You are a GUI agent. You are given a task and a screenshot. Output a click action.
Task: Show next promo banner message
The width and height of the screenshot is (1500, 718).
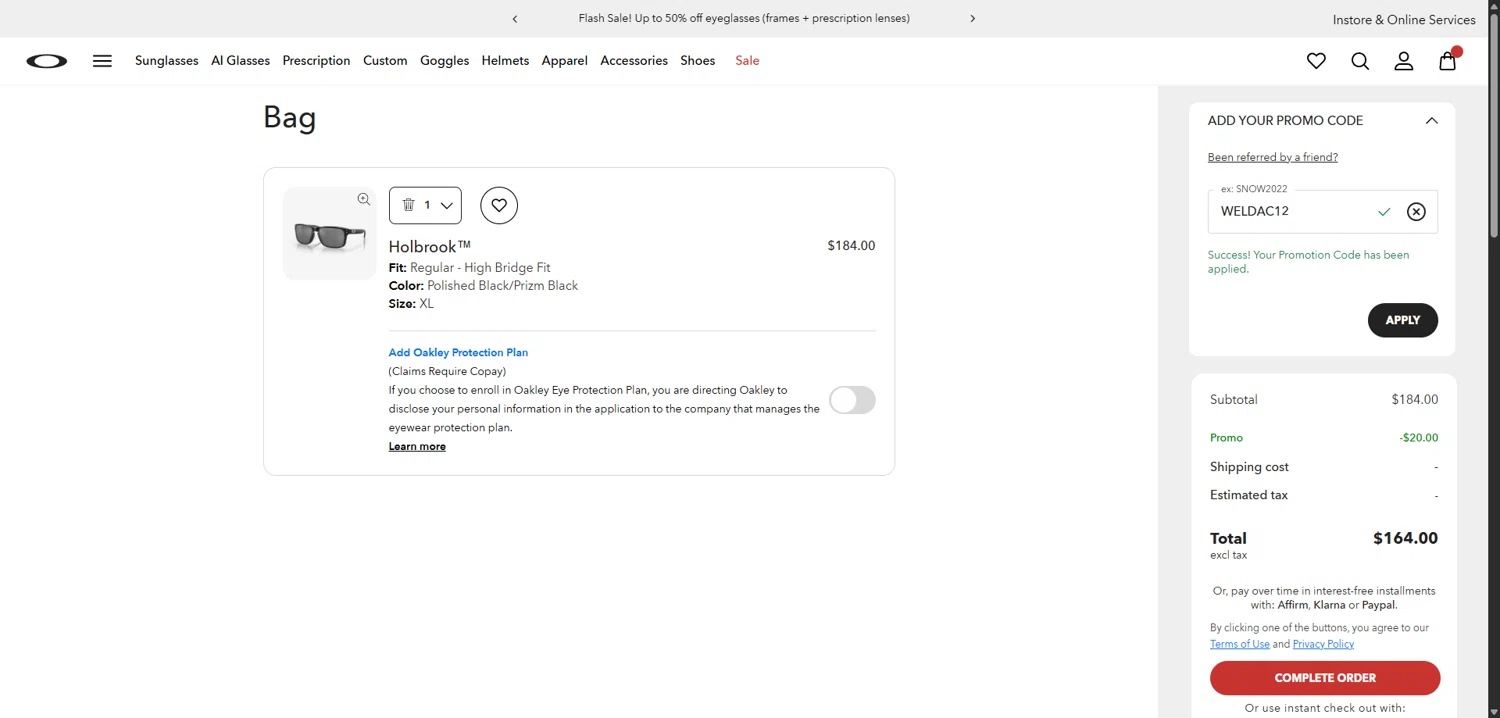[x=972, y=19]
